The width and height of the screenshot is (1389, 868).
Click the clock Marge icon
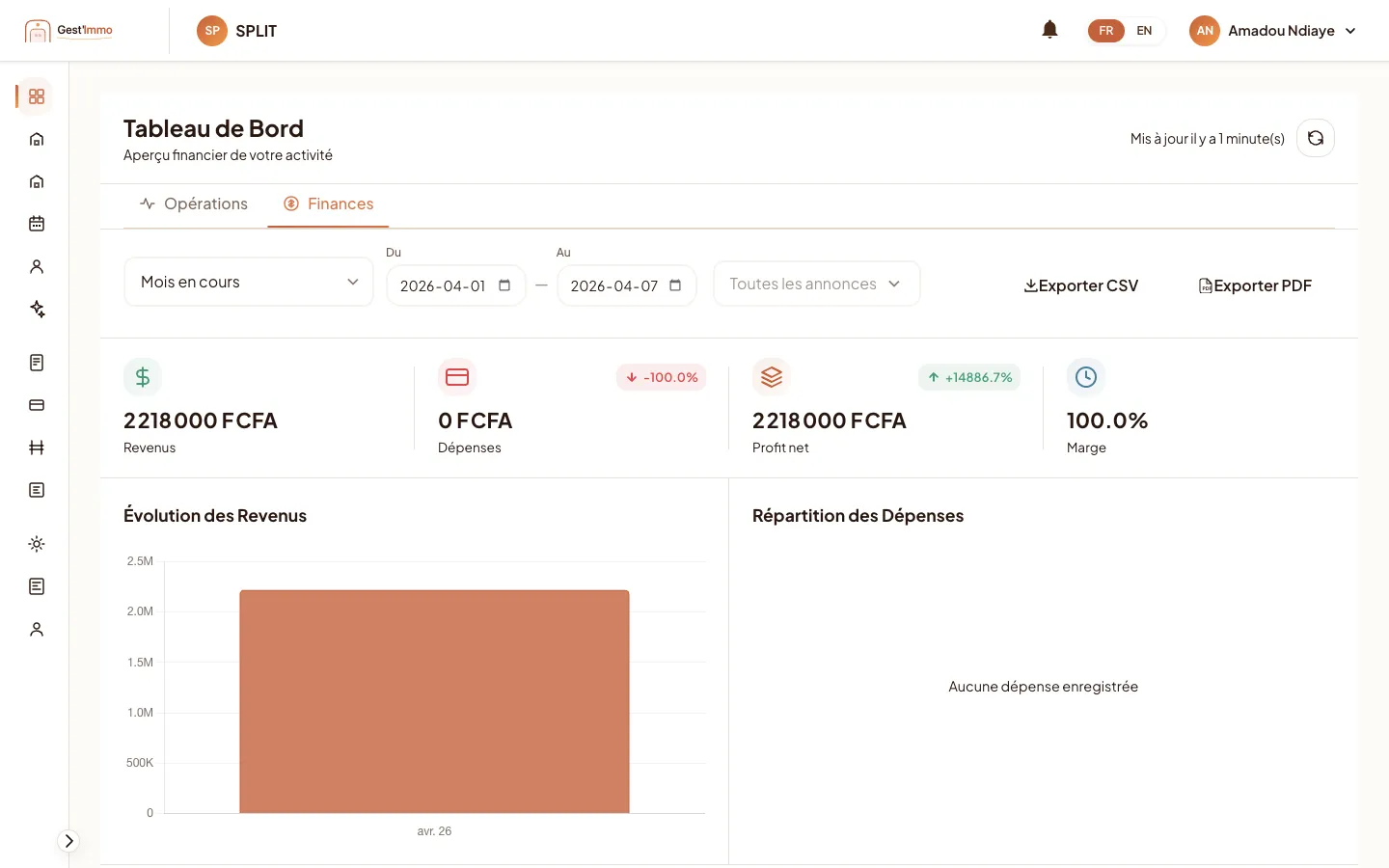pyautogui.click(x=1086, y=377)
